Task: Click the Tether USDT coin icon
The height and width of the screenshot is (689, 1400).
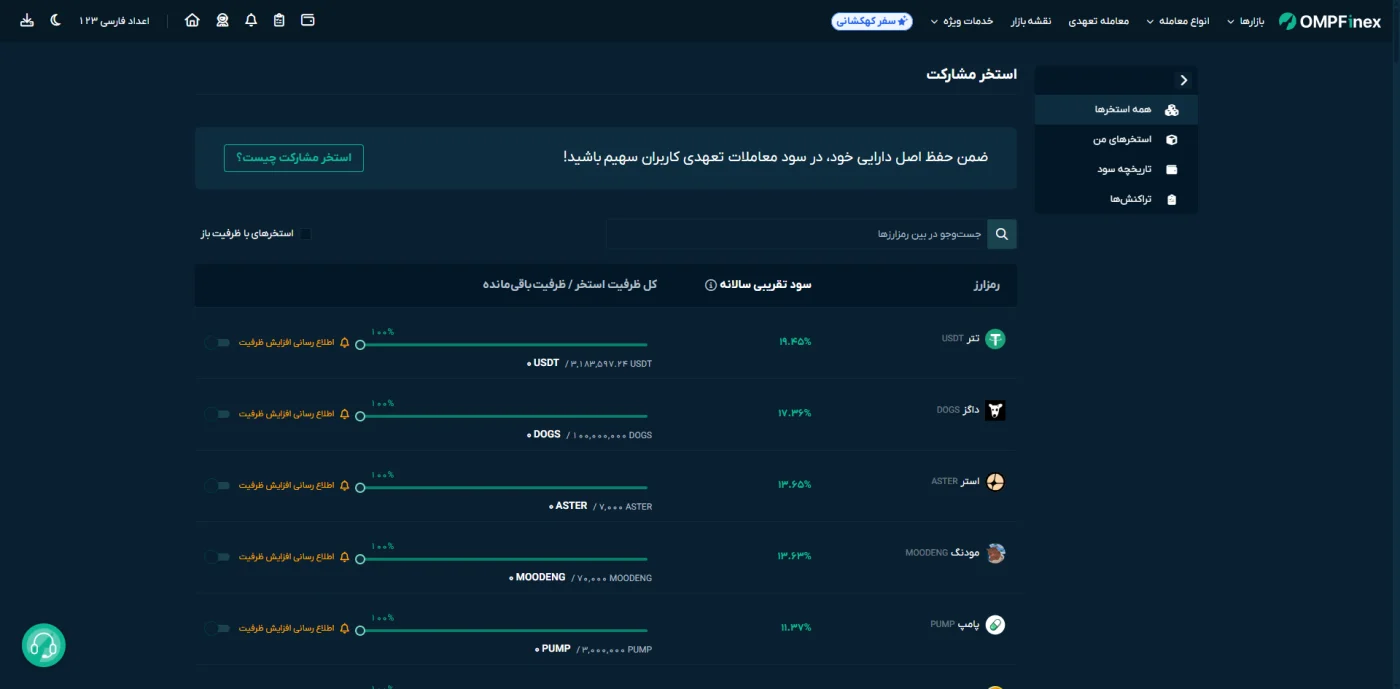Action: (x=995, y=339)
